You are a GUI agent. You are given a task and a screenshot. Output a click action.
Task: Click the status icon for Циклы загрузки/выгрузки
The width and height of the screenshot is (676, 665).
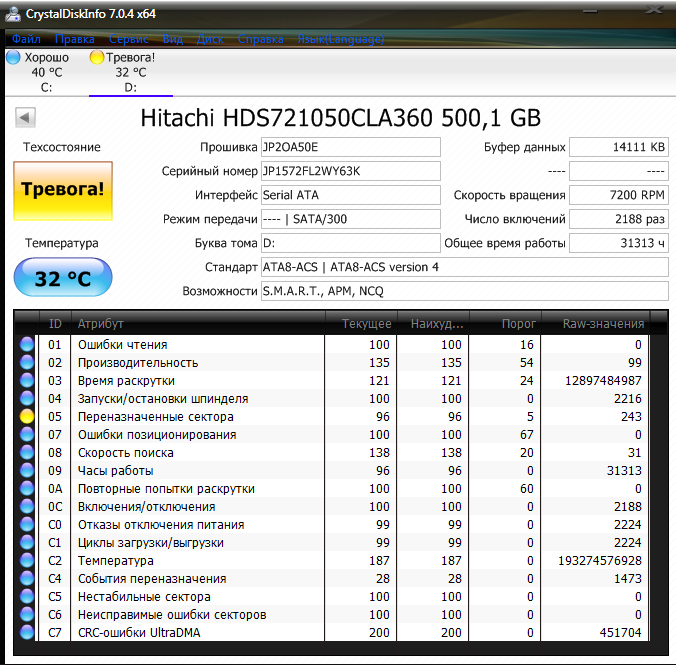(27, 543)
